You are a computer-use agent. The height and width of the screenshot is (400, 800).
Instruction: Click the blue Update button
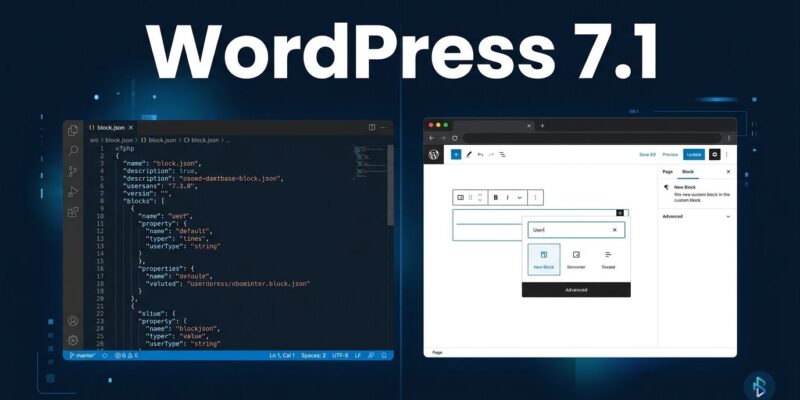(694, 155)
